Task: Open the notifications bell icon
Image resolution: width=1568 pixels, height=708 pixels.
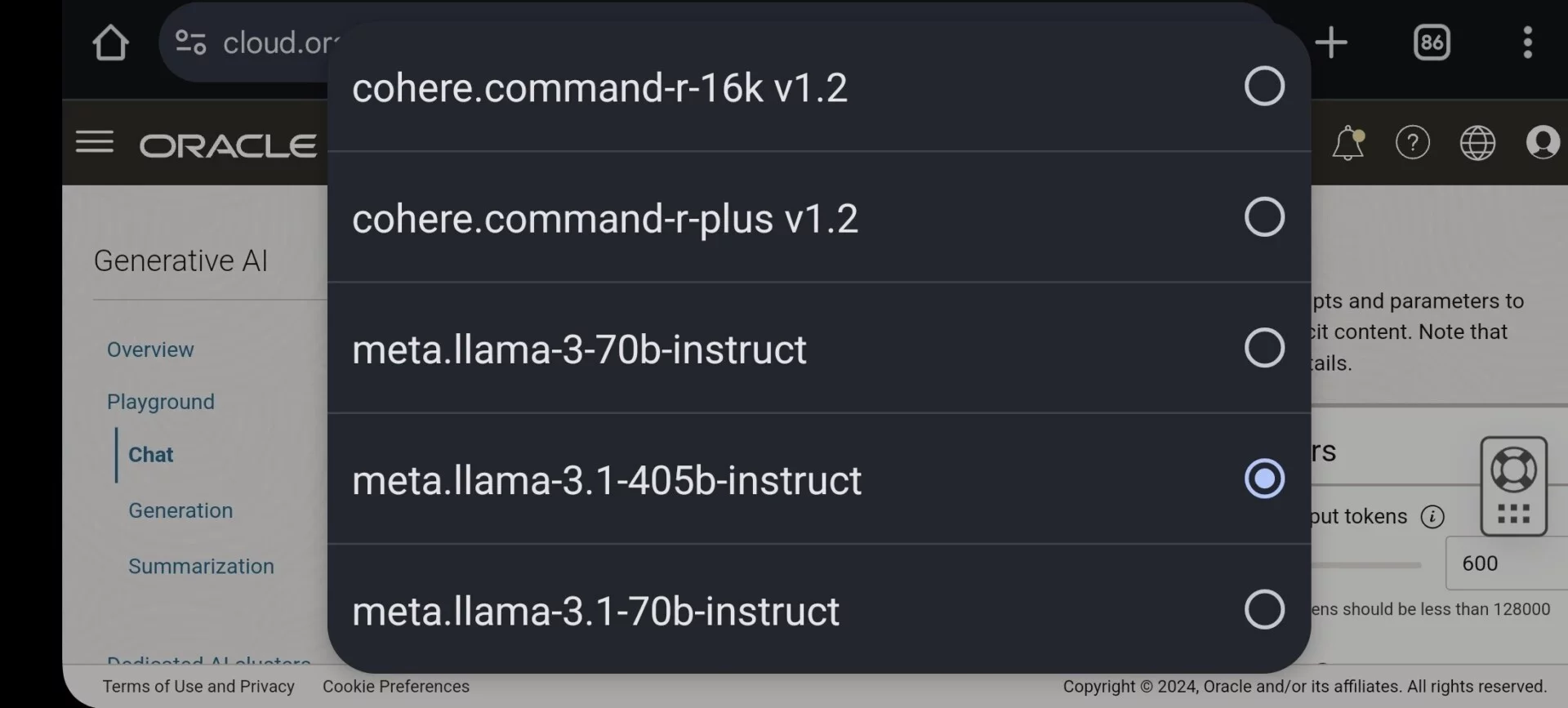Action: tap(1348, 143)
